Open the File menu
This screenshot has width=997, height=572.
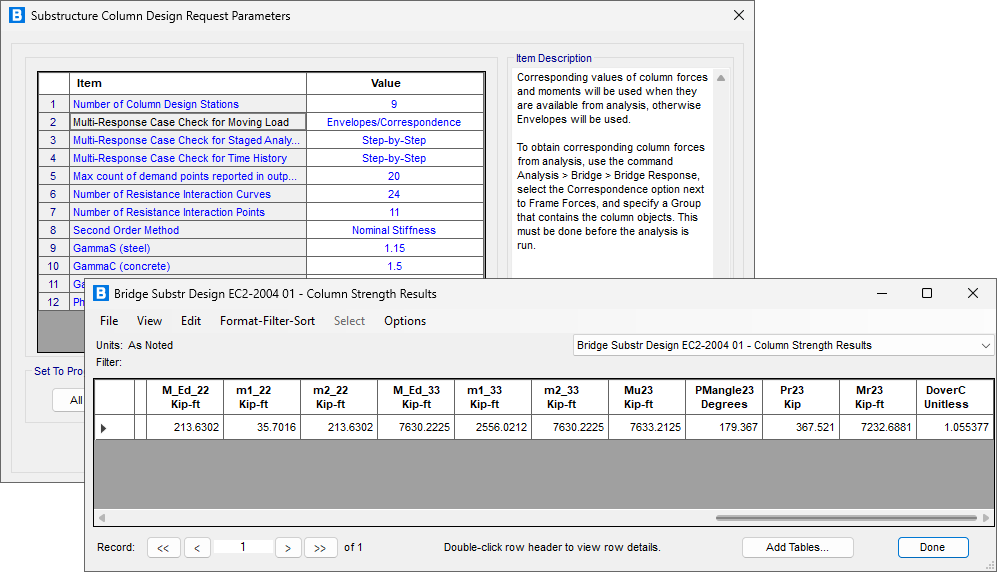click(x=109, y=321)
